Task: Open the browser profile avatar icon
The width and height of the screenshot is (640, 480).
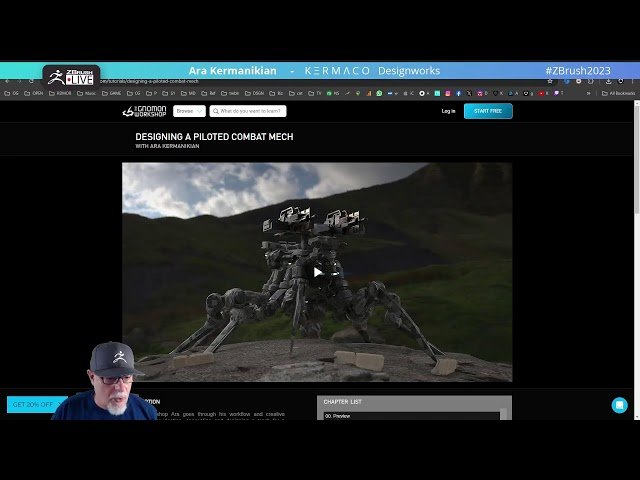Action: (620, 81)
